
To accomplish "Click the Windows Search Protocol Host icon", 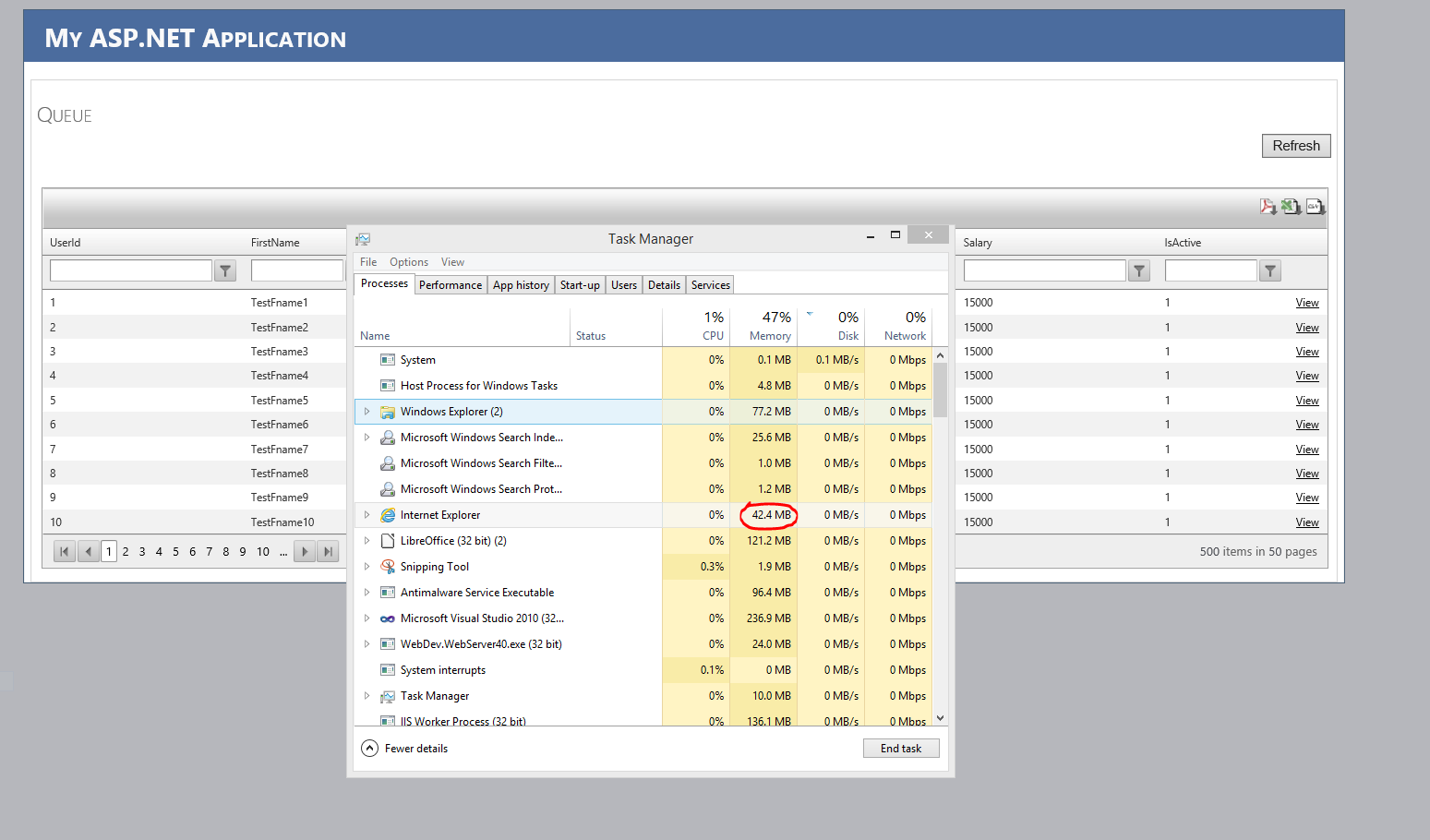I will click(x=388, y=489).
